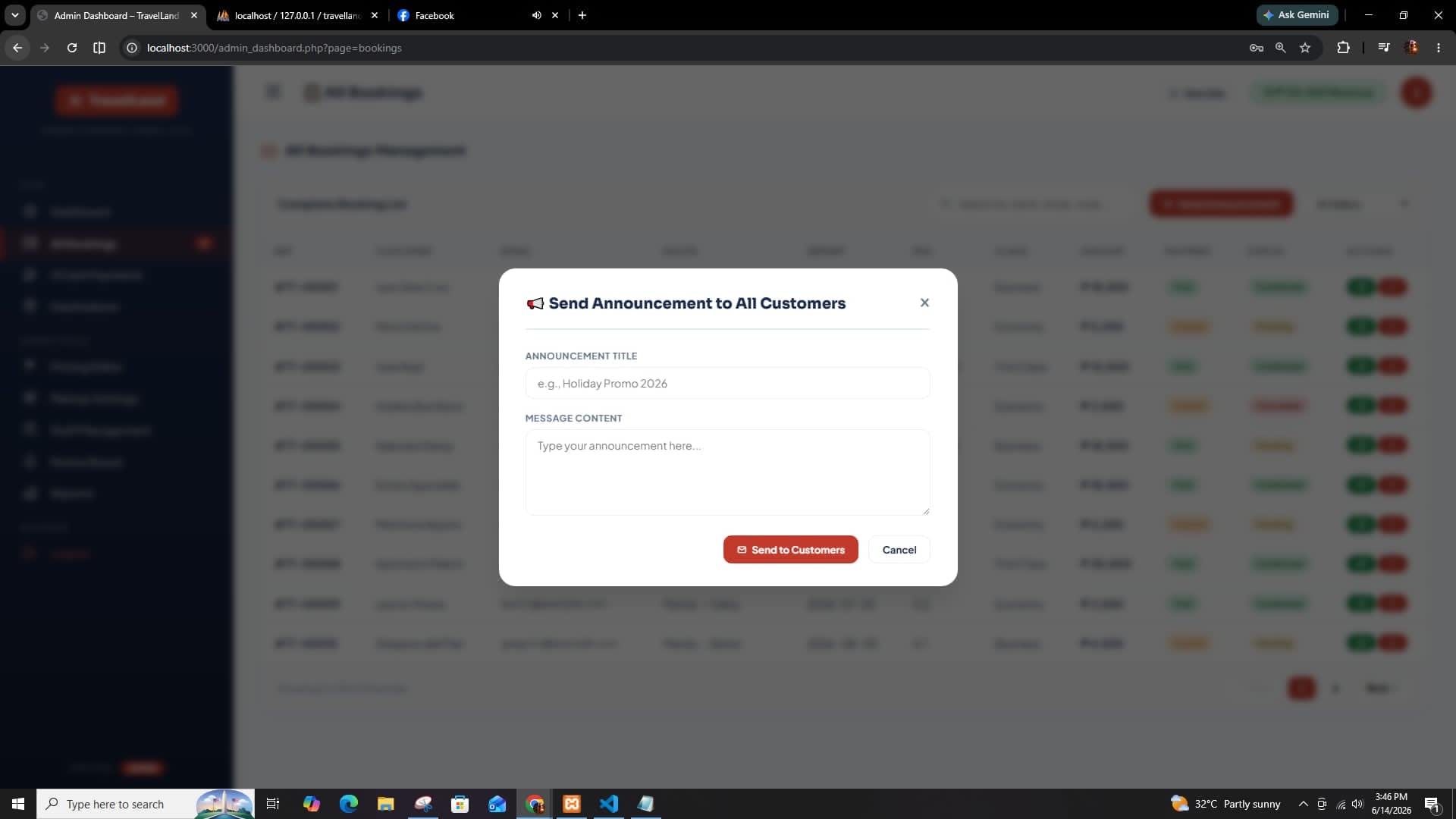This screenshot has width=1456, height=819.
Task: Open File Explorer from the taskbar
Action: pos(386,804)
